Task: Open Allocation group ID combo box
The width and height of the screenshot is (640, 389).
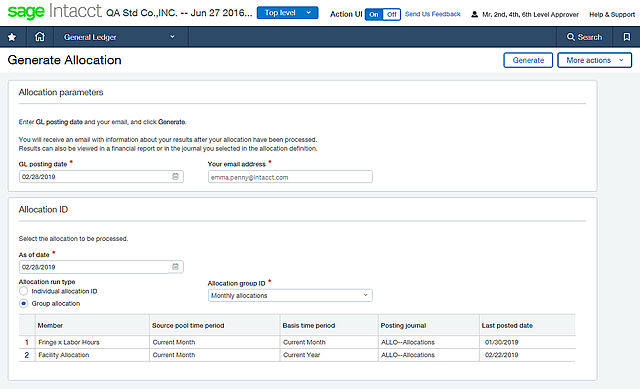Action: point(290,295)
